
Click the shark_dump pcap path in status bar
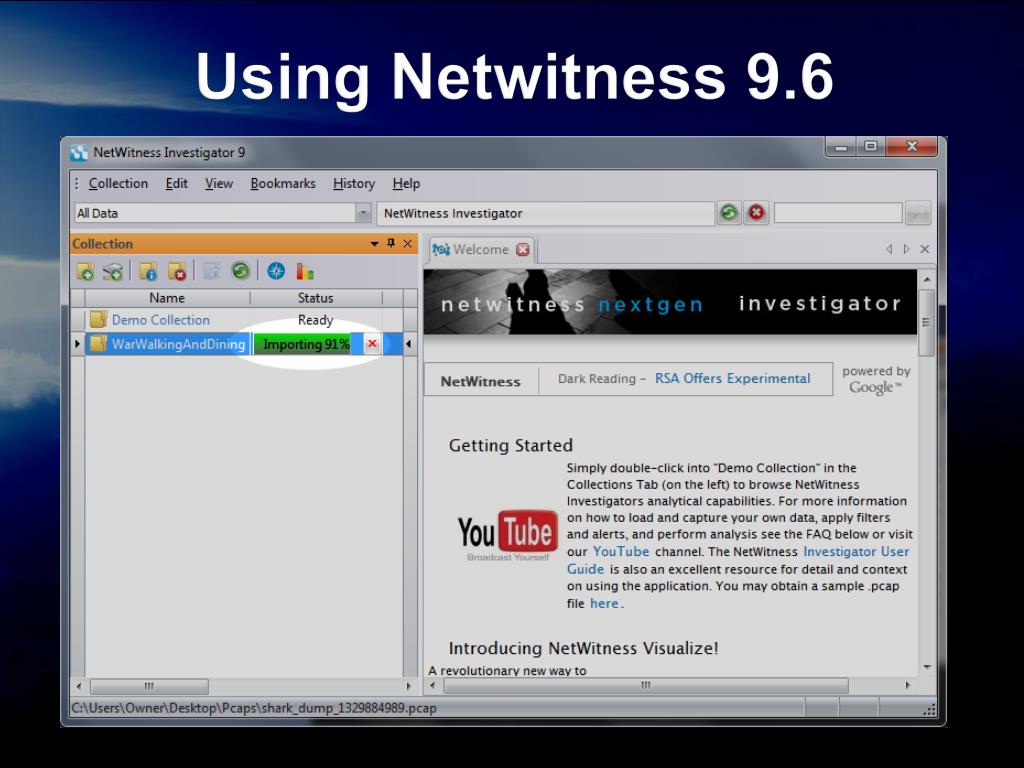[x=254, y=708]
